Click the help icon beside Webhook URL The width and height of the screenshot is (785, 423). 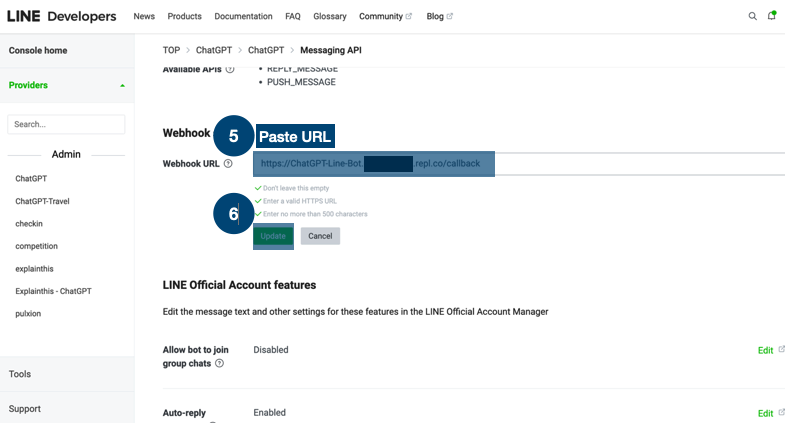point(228,164)
